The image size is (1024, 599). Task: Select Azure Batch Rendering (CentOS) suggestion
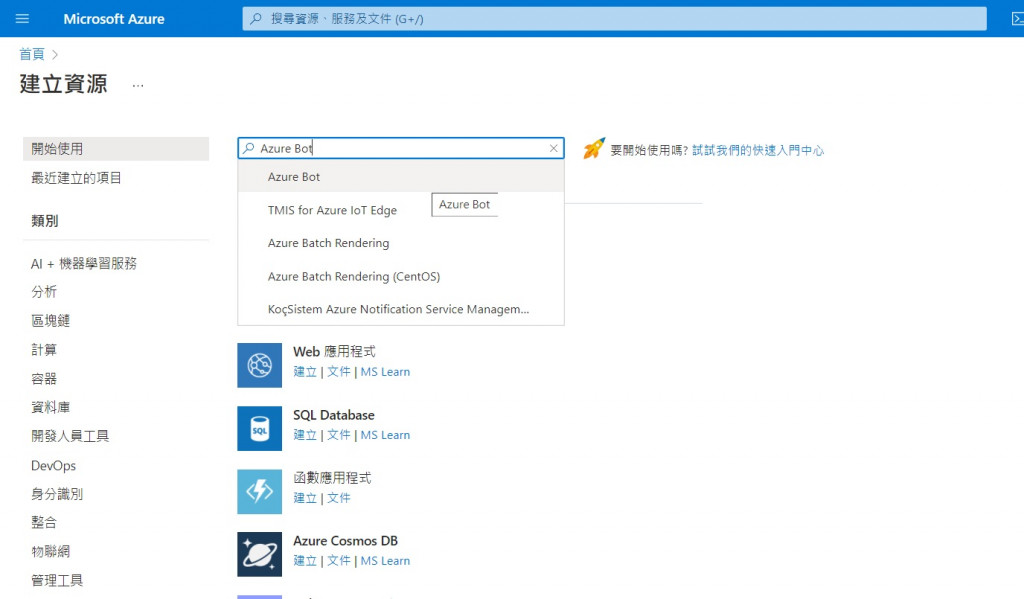(x=400, y=276)
